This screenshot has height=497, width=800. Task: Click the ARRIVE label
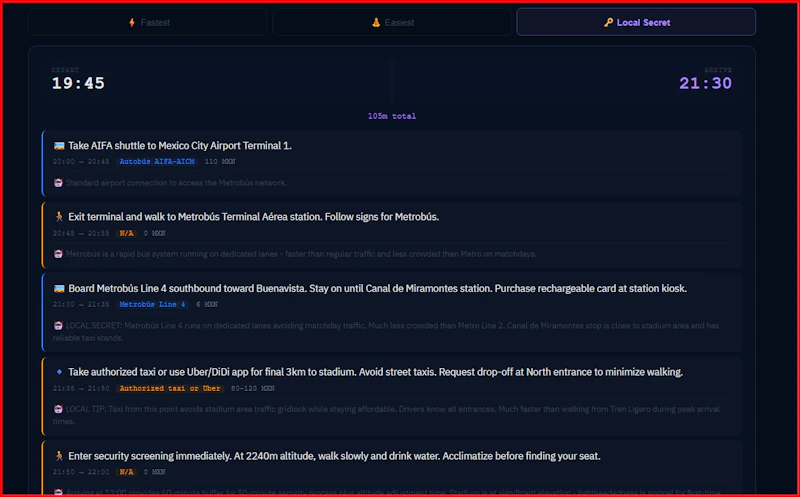click(718, 70)
